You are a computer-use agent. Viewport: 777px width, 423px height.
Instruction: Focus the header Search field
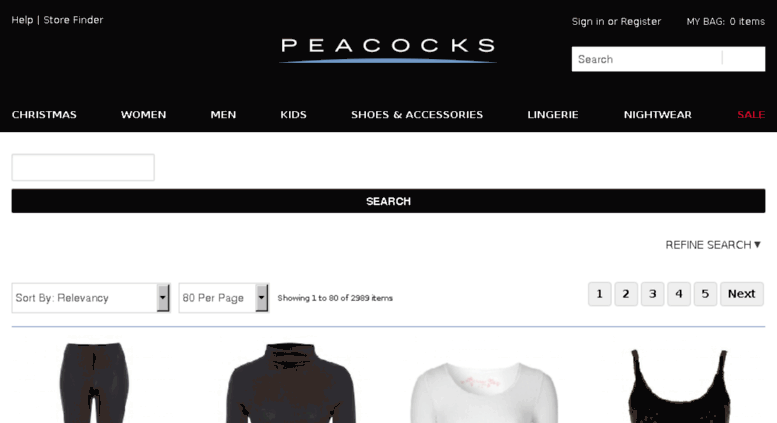pos(647,59)
